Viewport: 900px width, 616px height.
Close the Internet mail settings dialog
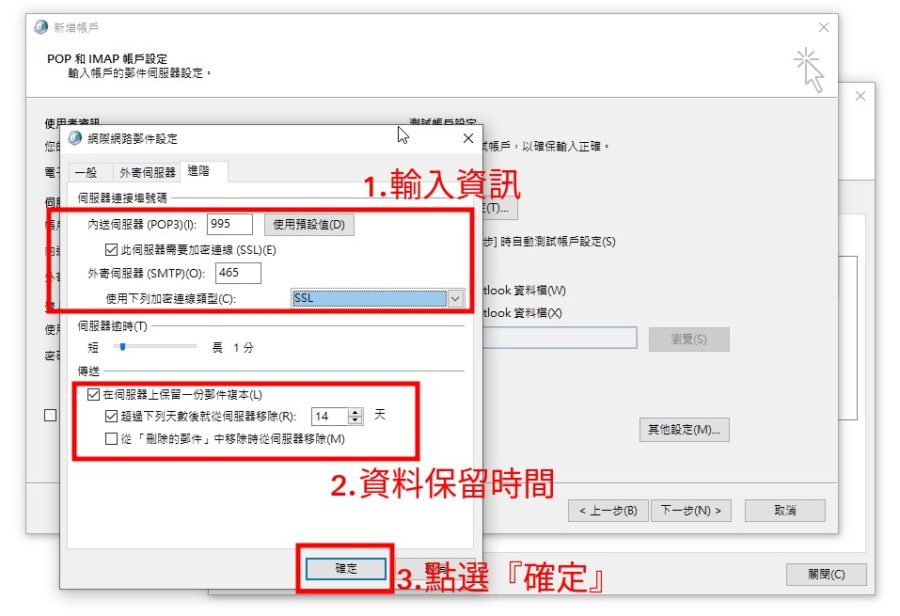click(468, 138)
